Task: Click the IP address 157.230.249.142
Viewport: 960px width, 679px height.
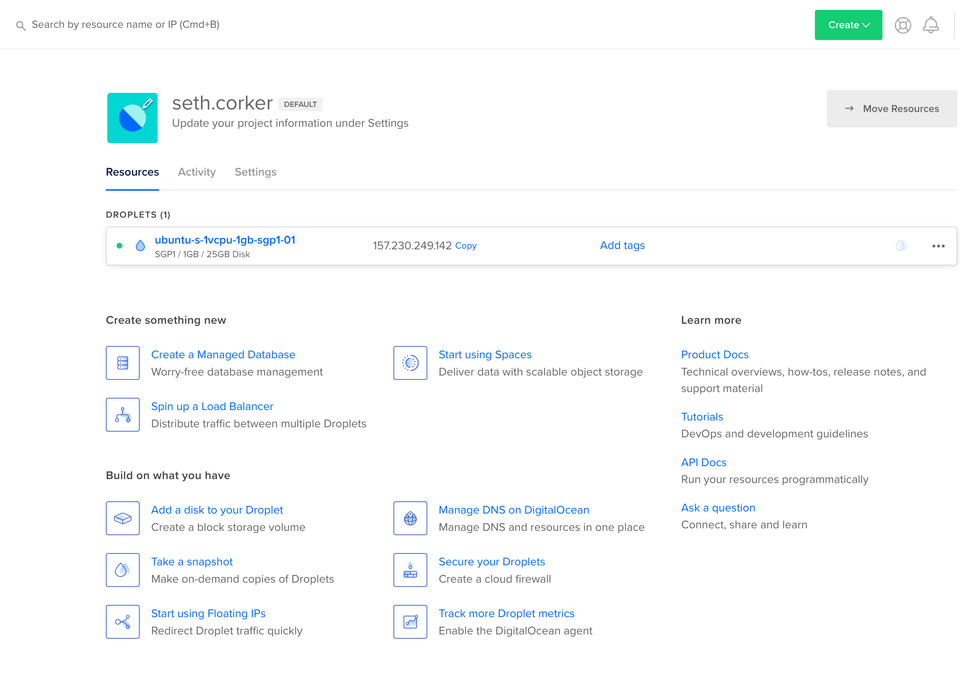Action: tap(412, 246)
